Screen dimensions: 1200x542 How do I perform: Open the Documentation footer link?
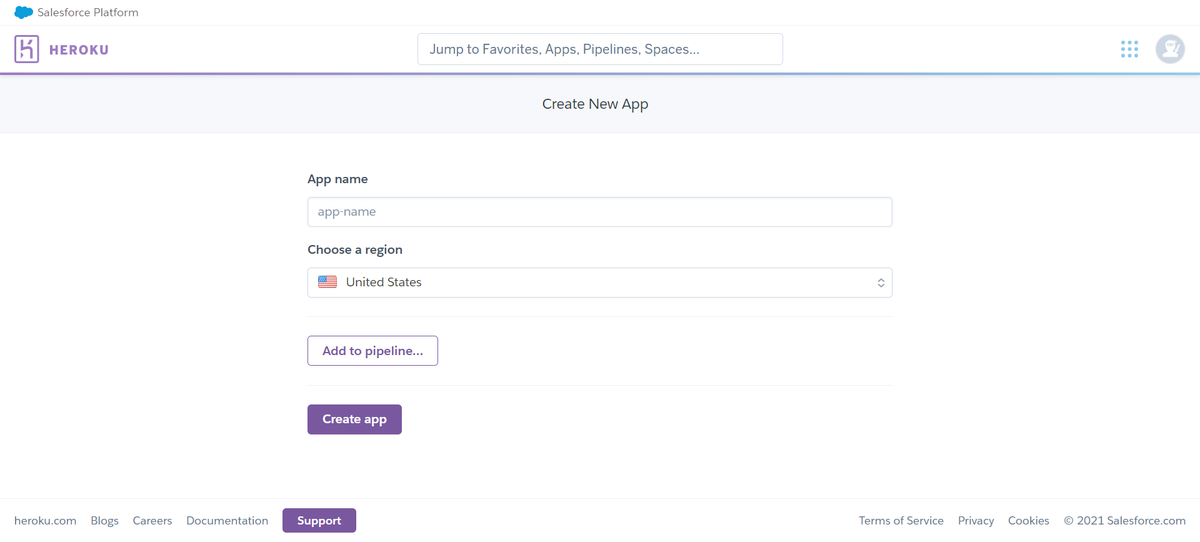227,521
